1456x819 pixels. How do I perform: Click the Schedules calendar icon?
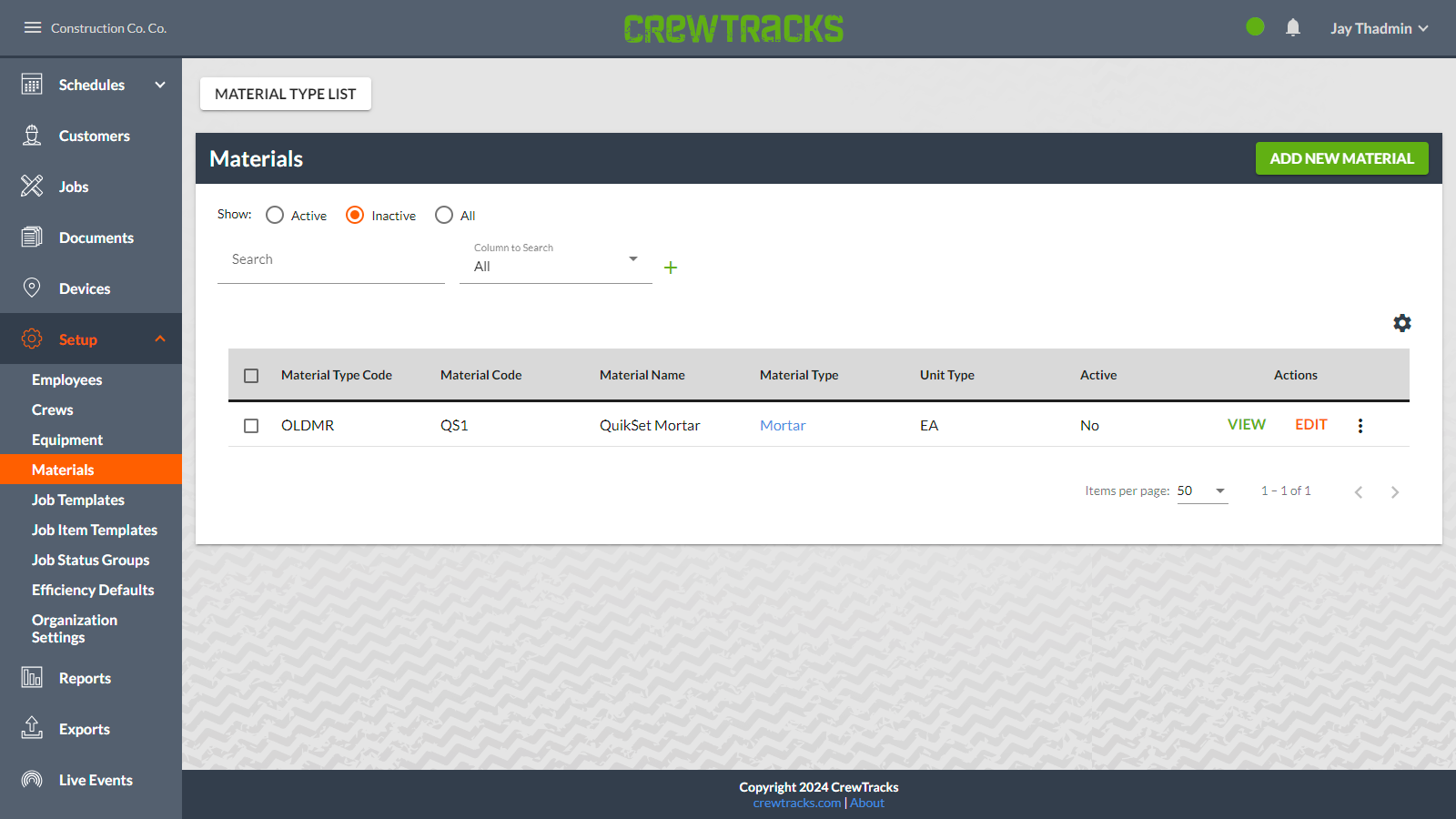tap(32, 85)
